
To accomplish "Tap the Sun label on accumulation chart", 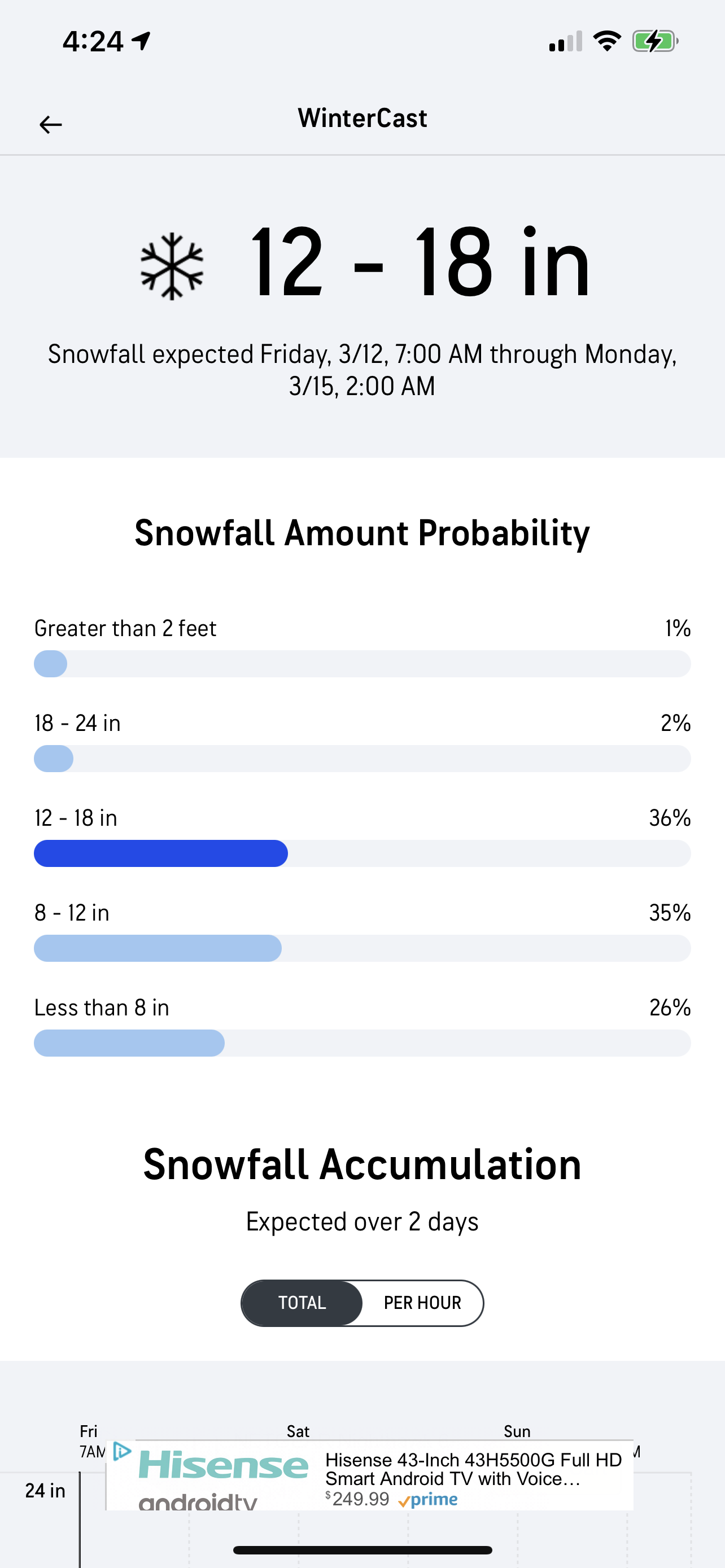I will click(517, 1431).
